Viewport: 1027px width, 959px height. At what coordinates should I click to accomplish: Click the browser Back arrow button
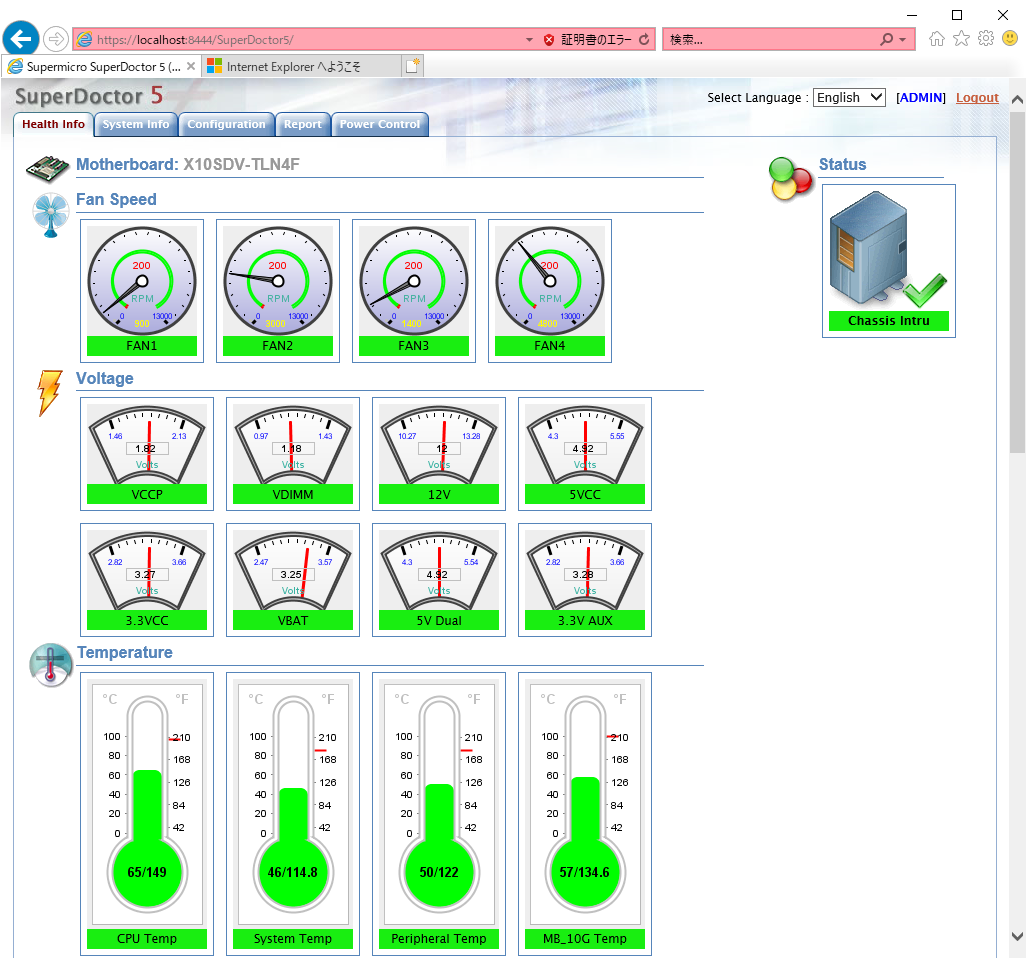click(x=21, y=39)
